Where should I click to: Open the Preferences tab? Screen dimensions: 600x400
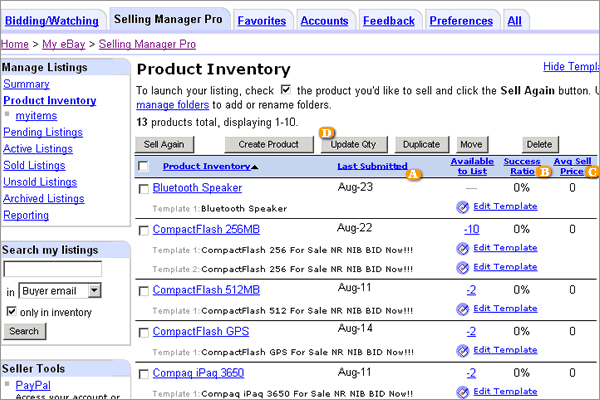pyautogui.click(x=461, y=21)
